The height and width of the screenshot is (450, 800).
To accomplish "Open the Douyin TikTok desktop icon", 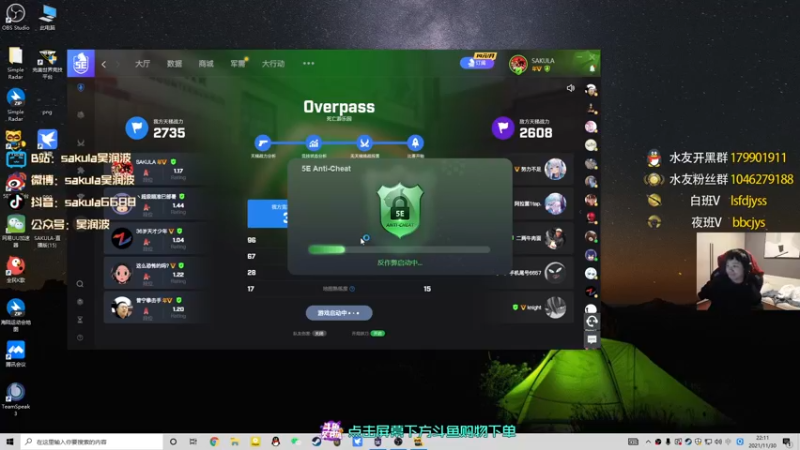I will tap(15, 202).
